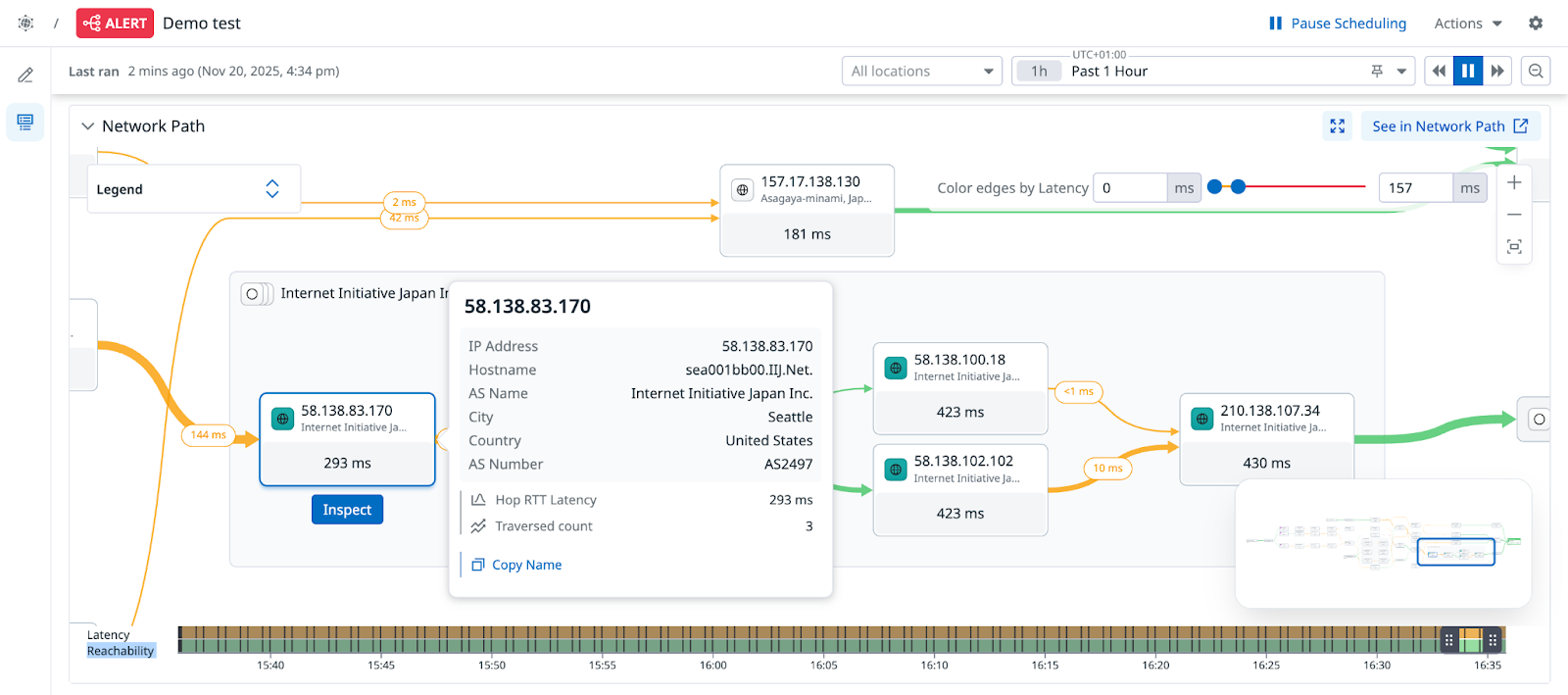Fit the network map to view
Viewport: 1568px width, 695px height.
pyautogui.click(x=1514, y=247)
